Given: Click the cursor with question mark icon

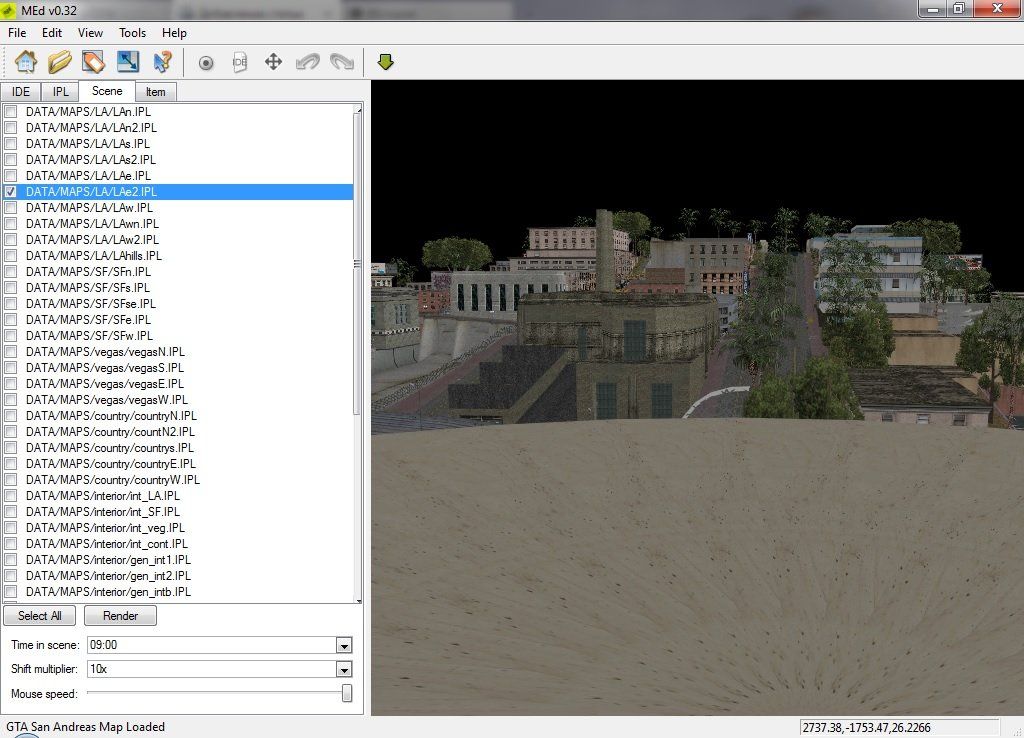Looking at the screenshot, I should [x=162, y=62].
